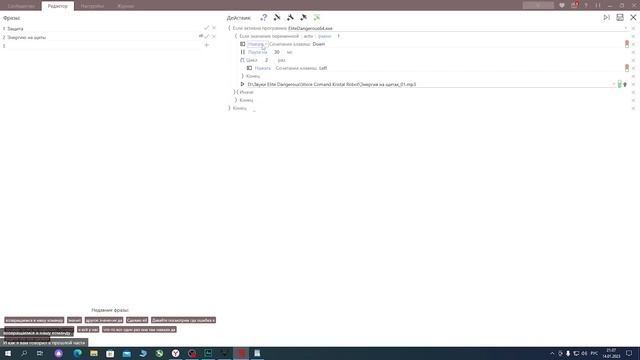Click the Left key combination value
The height and width of the screenshot is (360, 640).
pos(323,68)
